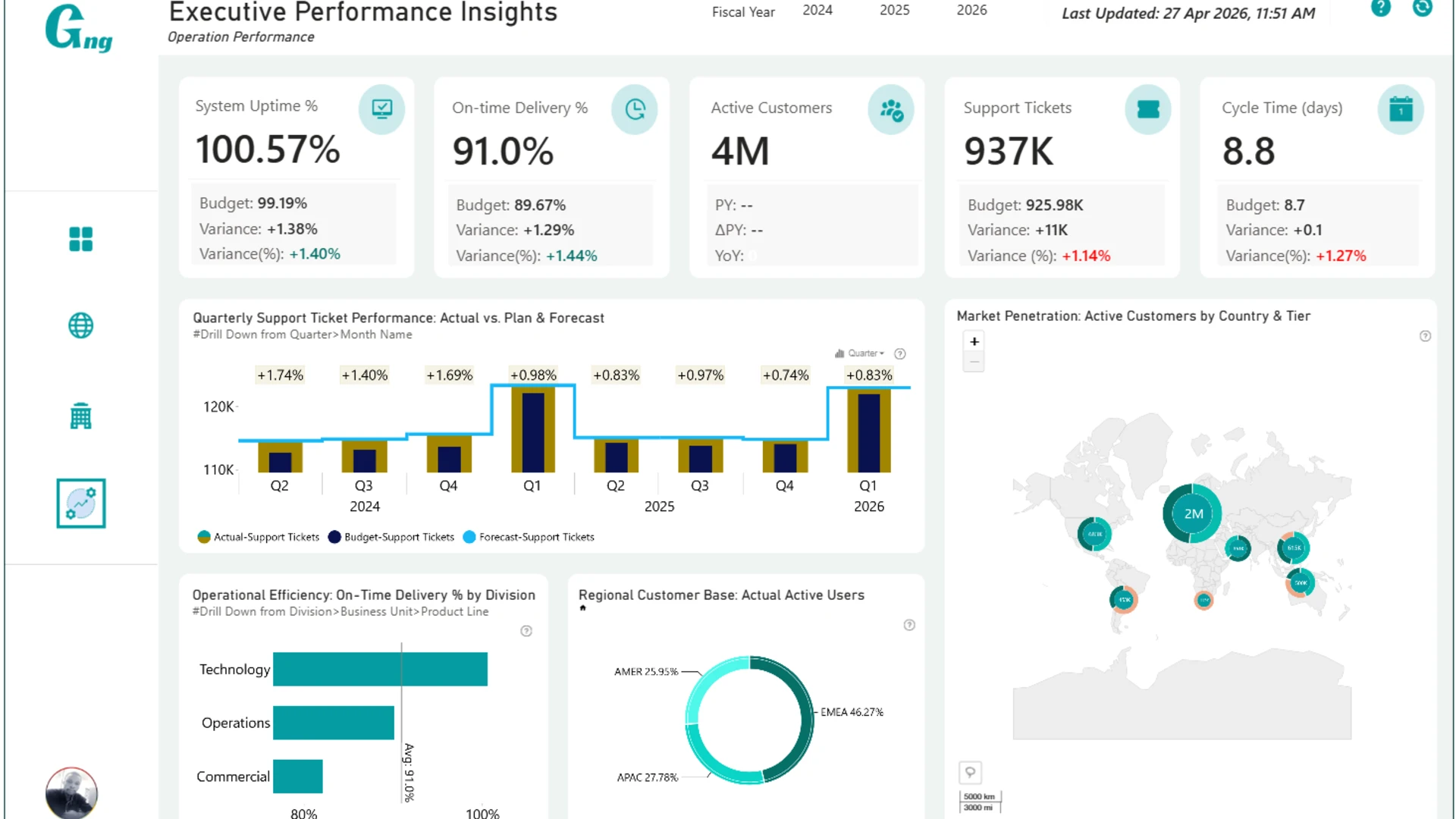Open the building page icon in sidebar
Viewport: 1456px width, 819px height.
click(x=80, y=416)
